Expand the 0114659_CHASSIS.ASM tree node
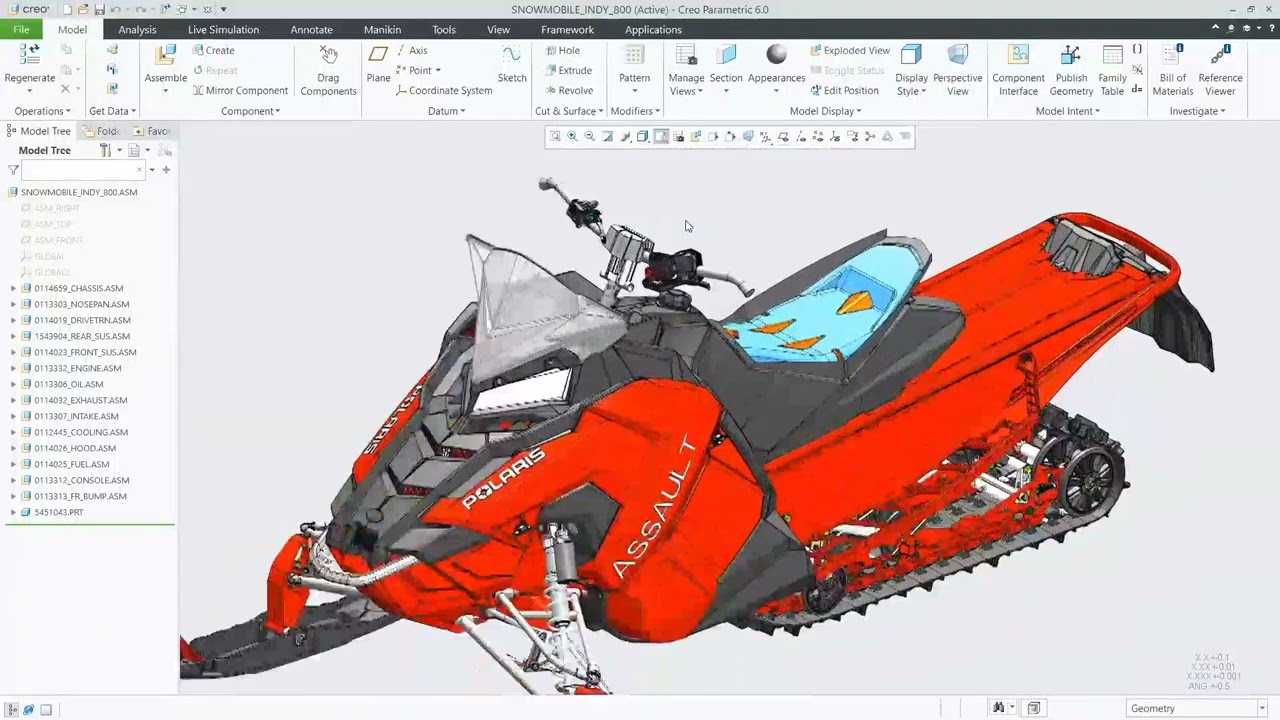Image resolution: width=1280 pixels, height=720 pixels. click(x=13, y=288)
